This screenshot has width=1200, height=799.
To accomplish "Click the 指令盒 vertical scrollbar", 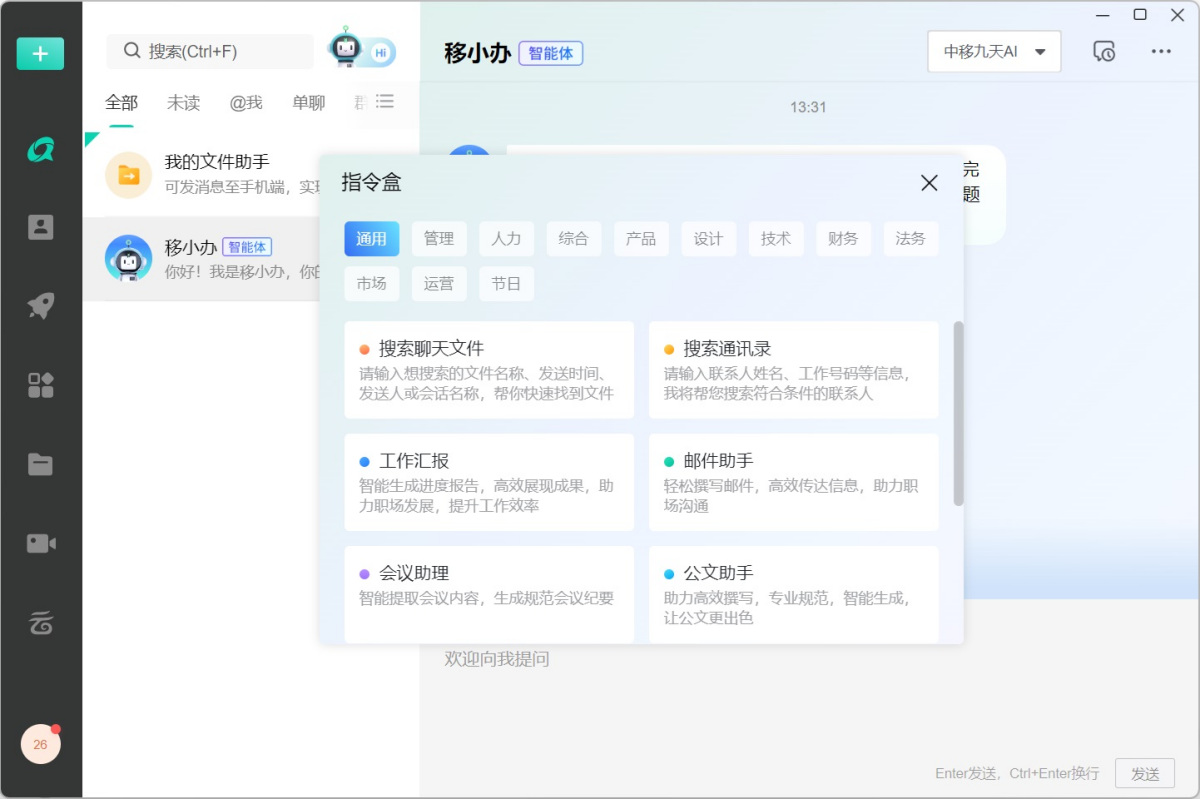I will [958, 413].
